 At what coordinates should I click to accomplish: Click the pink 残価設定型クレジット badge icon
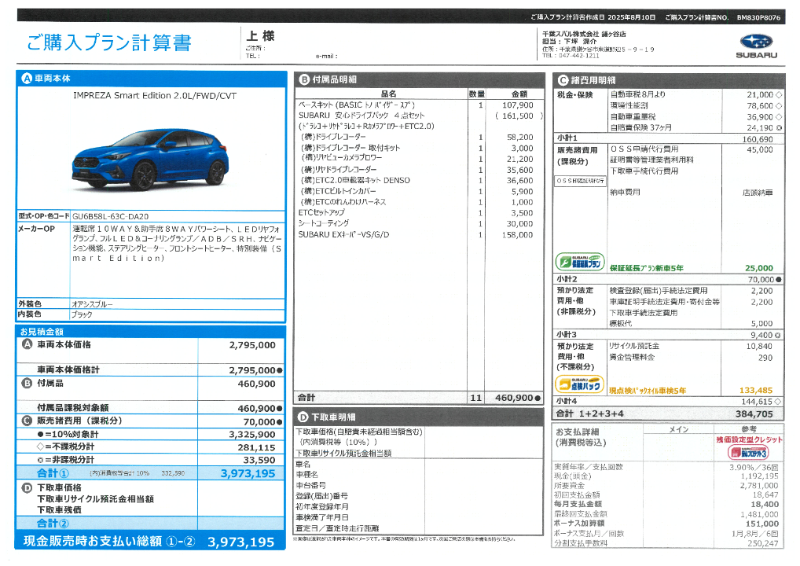click(748, 452)
